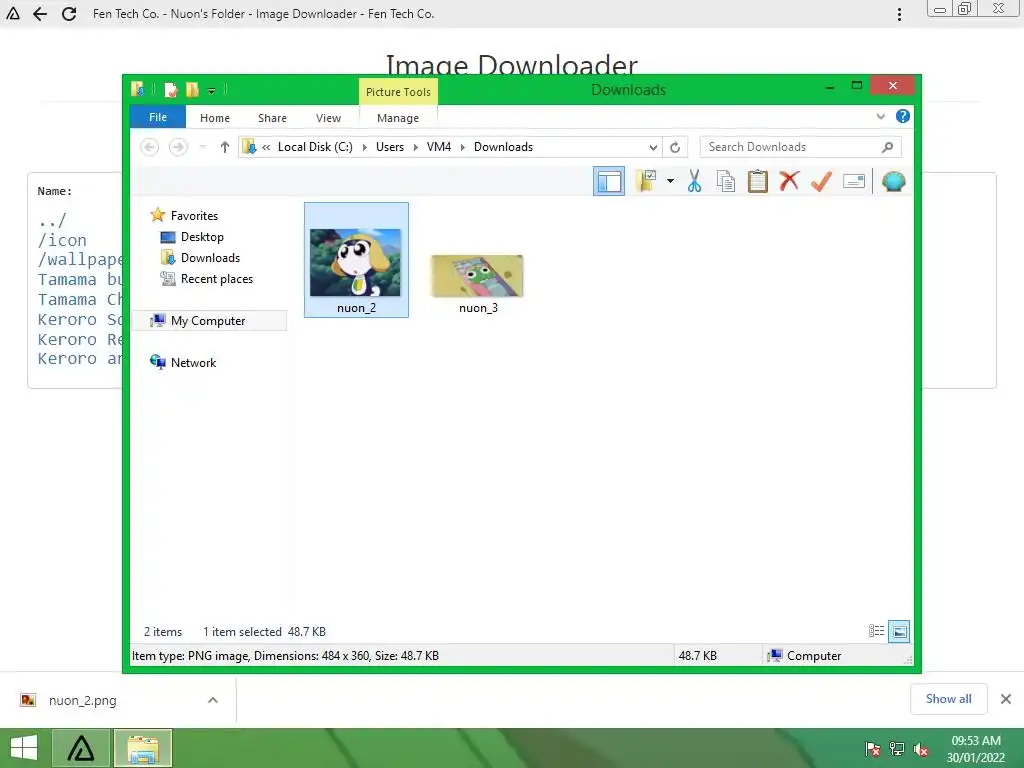The width and height of the screenshot is (1024, 768).
Task: Click the network tray icon
Action: 897,750
